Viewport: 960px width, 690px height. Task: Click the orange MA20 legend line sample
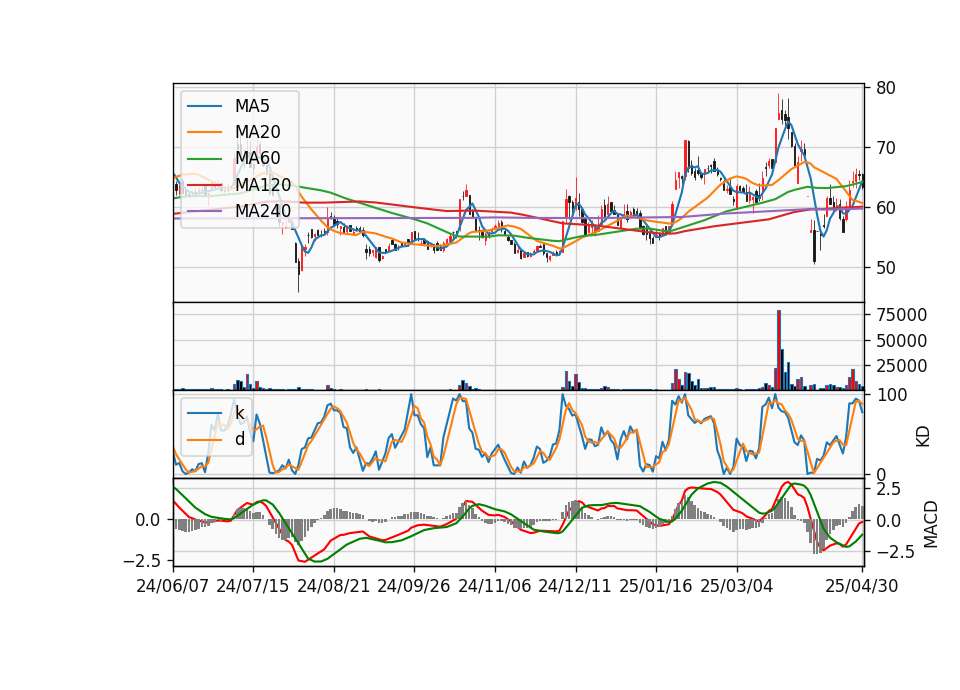(204, 132)
